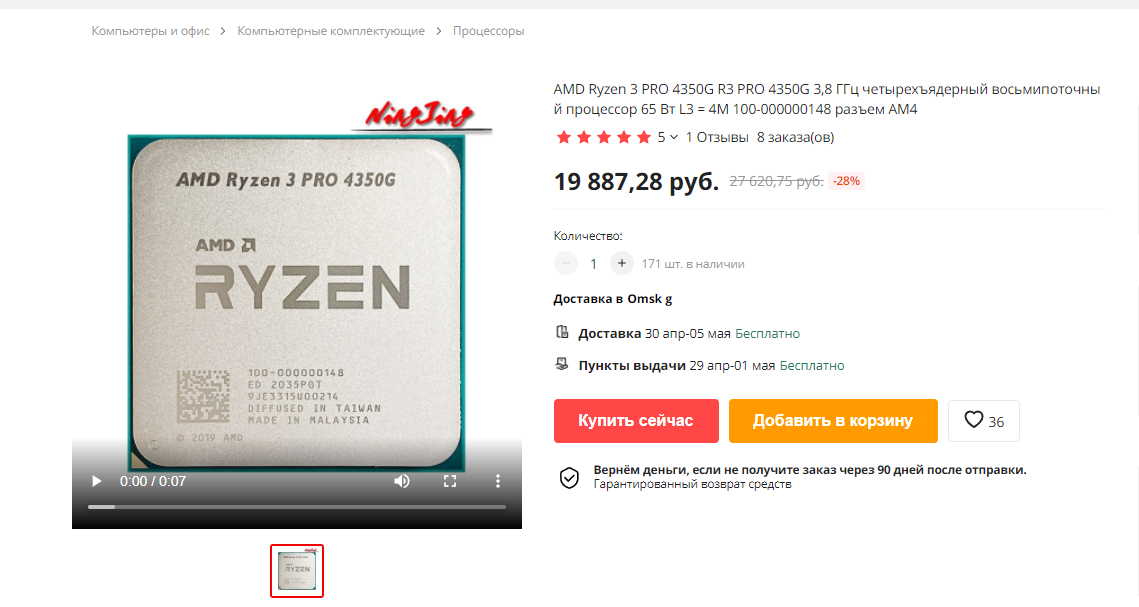Viewport: 1139px width, 607px height.
Task: Click the pickup points icon
Action: pyautogui.click(x=562, y=364)
